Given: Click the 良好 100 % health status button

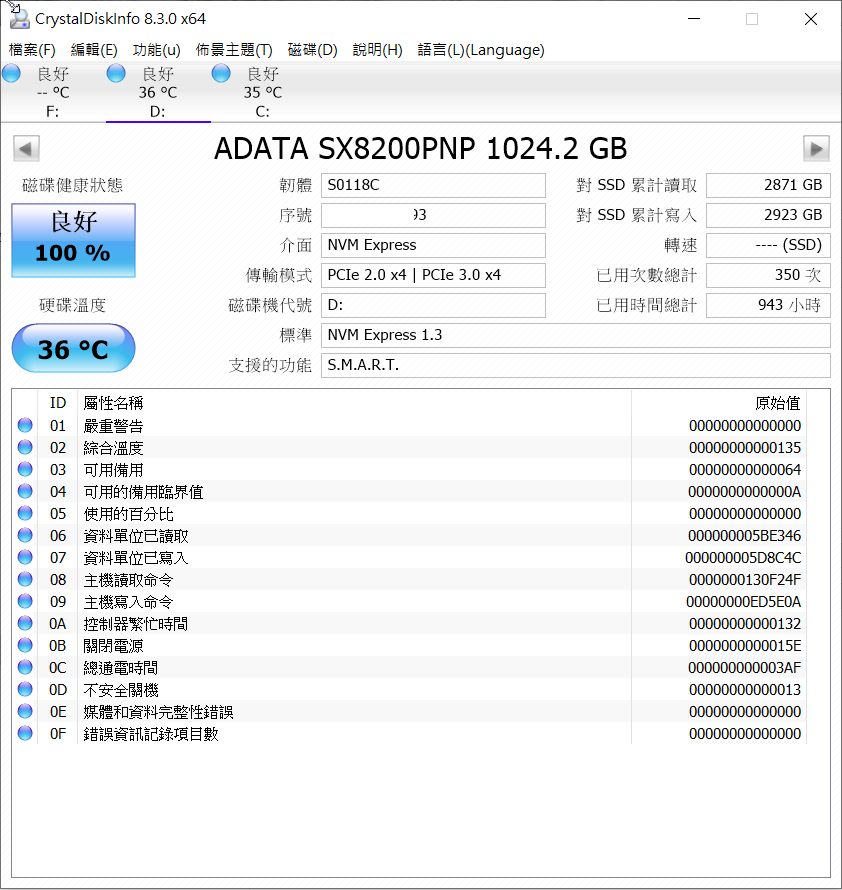Looking at the screenshot, I should (x=73, y=240).
